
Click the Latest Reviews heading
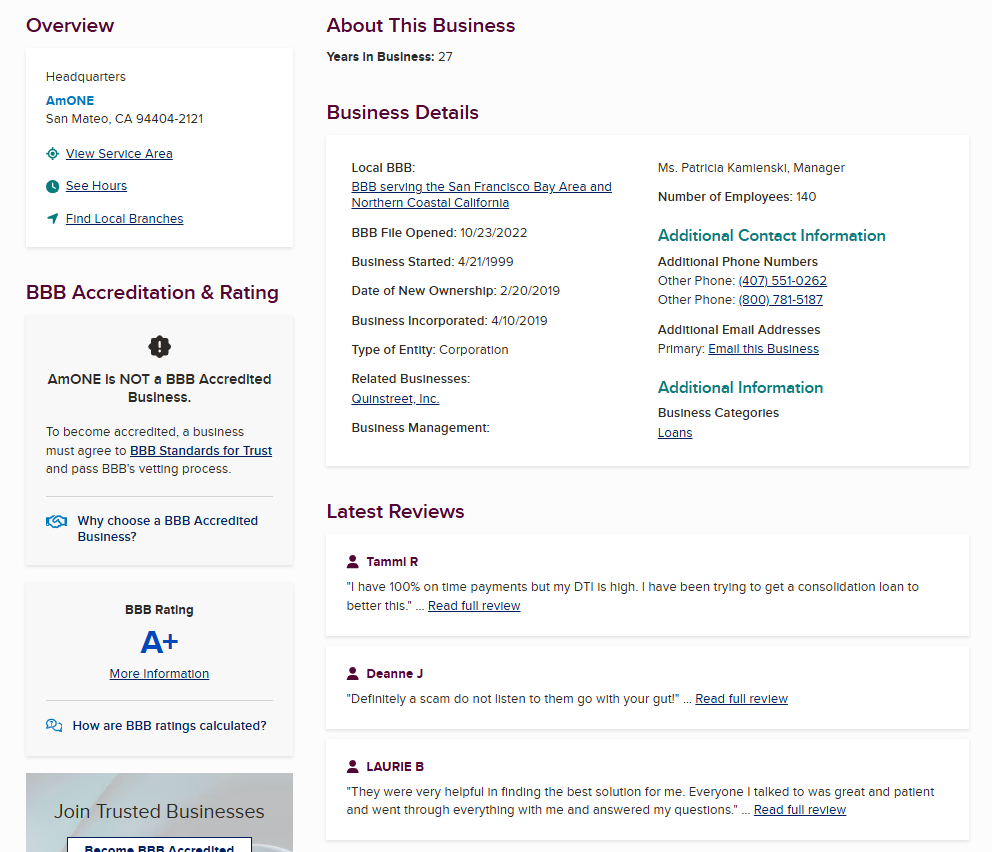coord(395,511)
